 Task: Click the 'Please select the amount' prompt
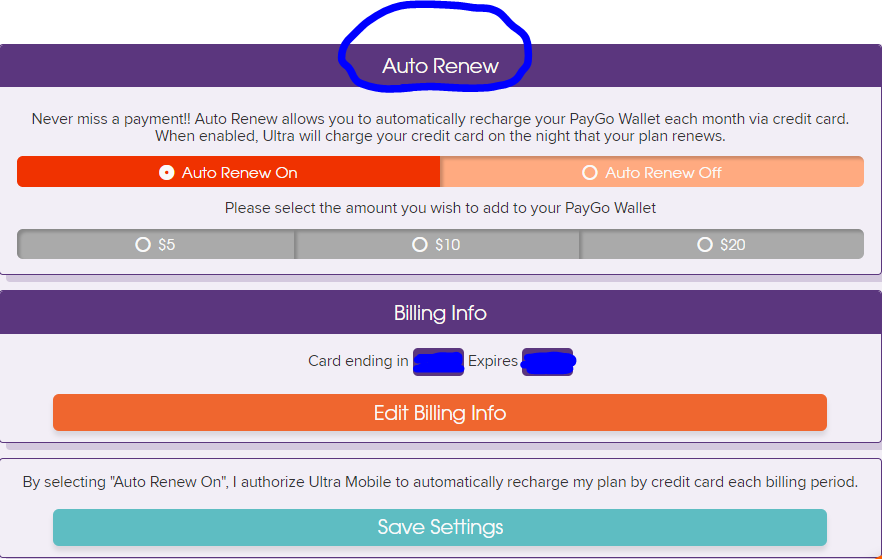440,208
